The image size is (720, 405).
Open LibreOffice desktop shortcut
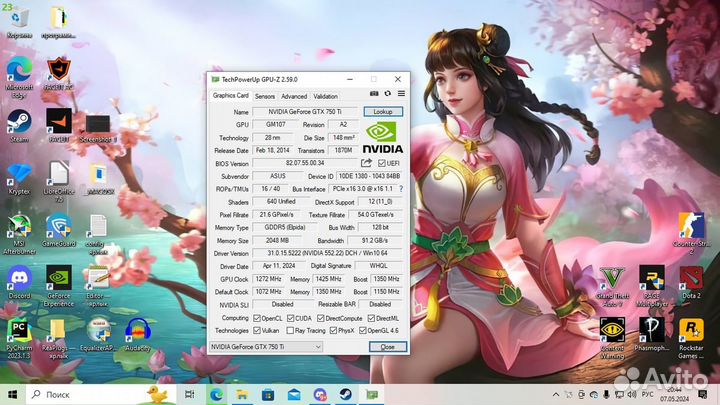click(x=58, y=181)
